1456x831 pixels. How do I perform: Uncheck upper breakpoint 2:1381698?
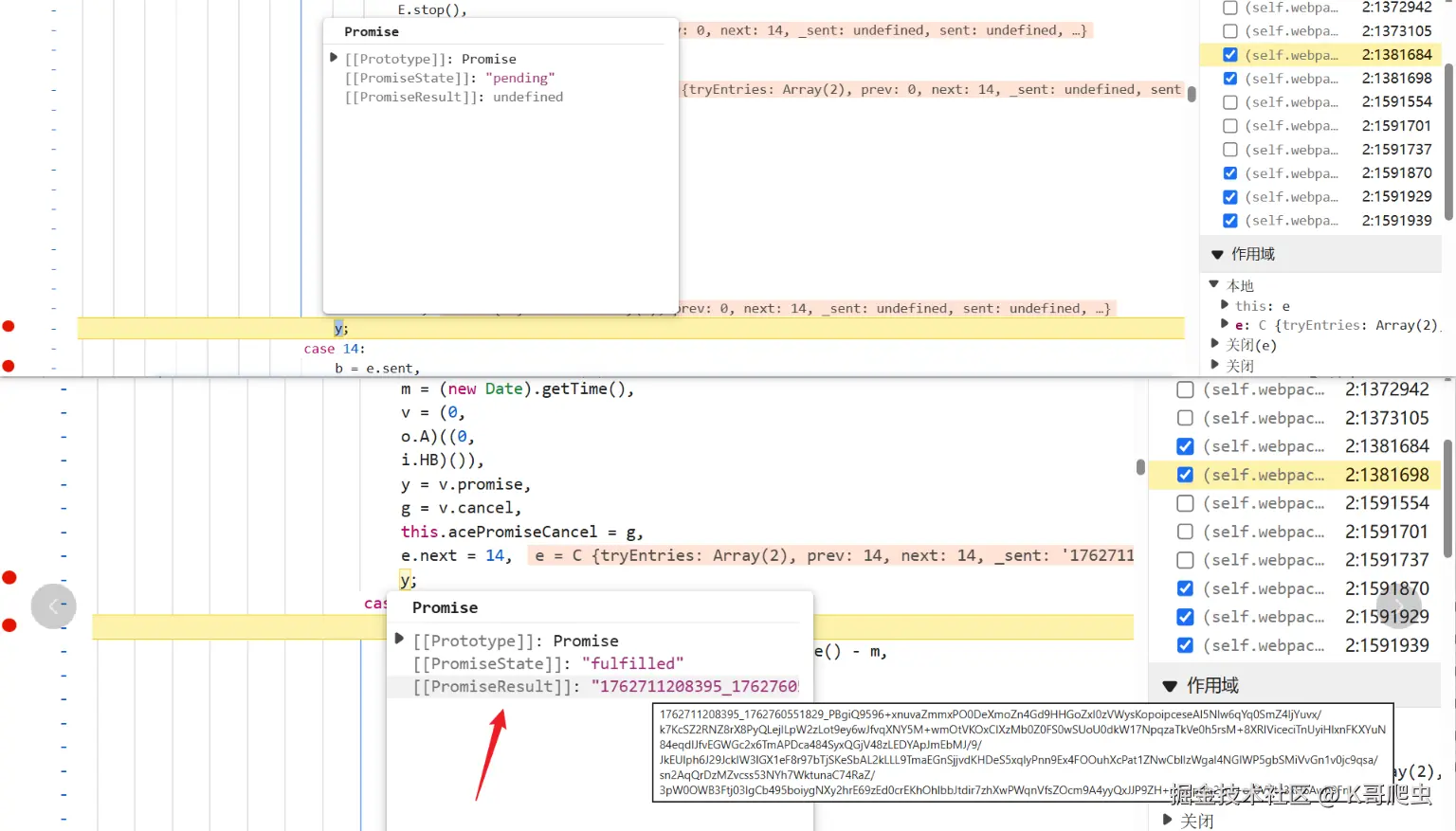point(1230,79)
